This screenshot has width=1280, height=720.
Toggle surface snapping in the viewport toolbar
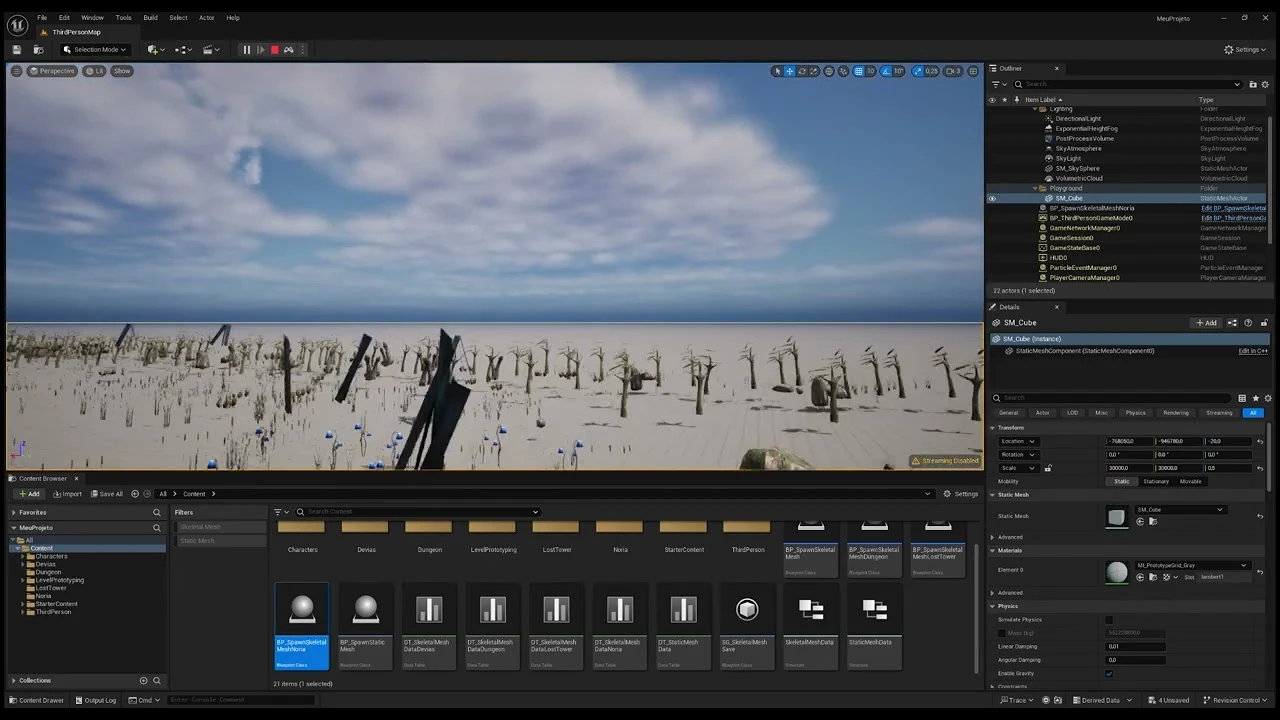coord(843,71)
